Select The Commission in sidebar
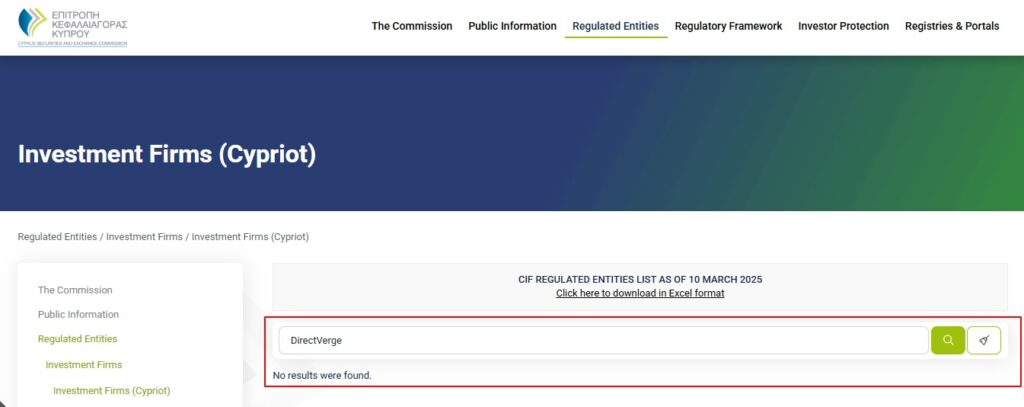1024x407 pixels. (75, 290)
